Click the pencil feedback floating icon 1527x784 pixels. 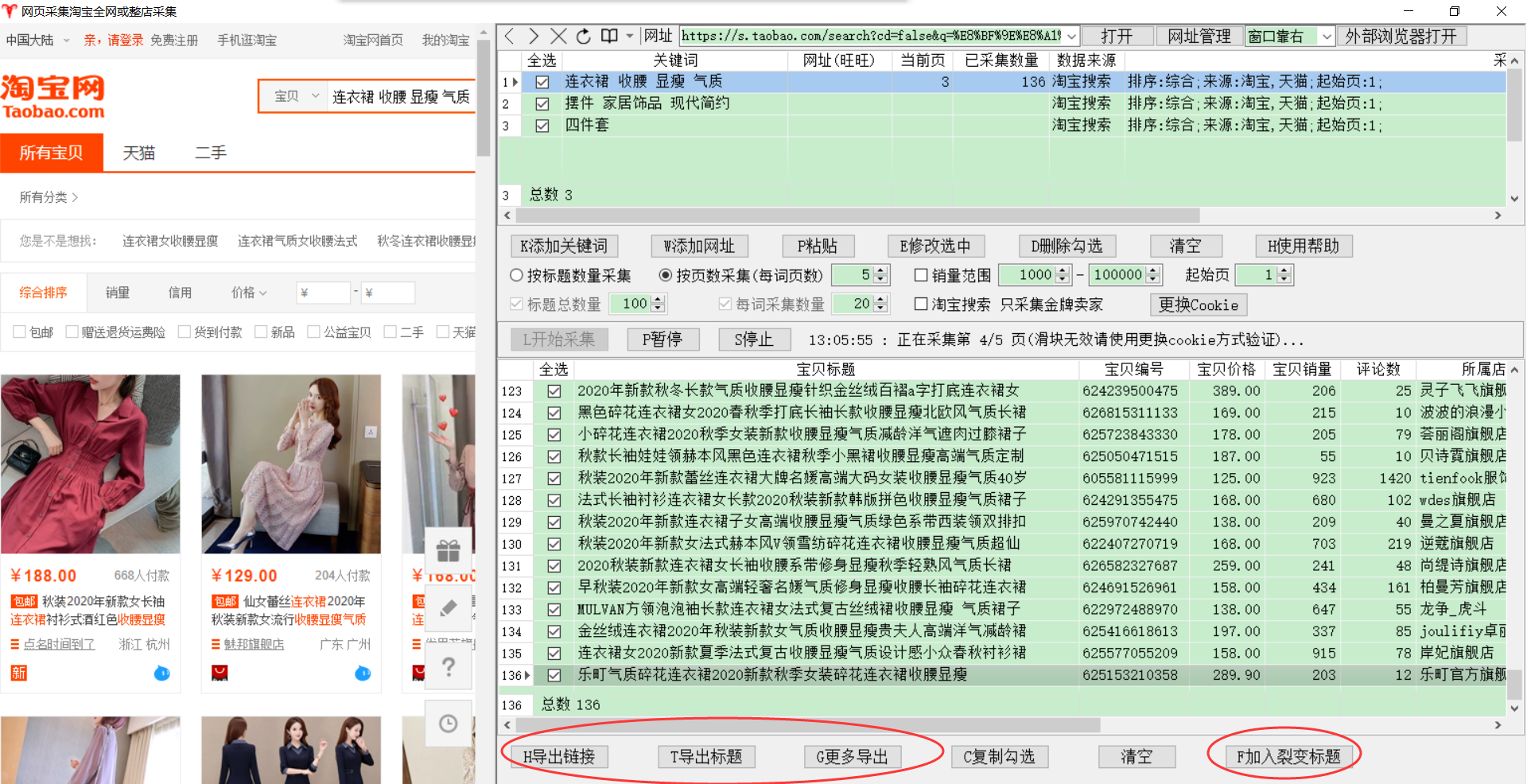tap(449, 608)
